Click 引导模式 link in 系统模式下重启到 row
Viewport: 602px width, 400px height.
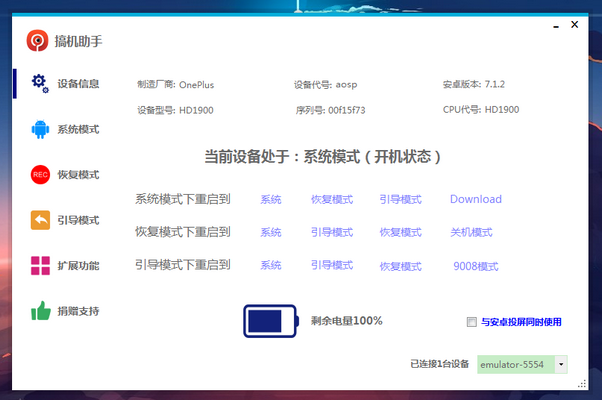click(400, 199)
